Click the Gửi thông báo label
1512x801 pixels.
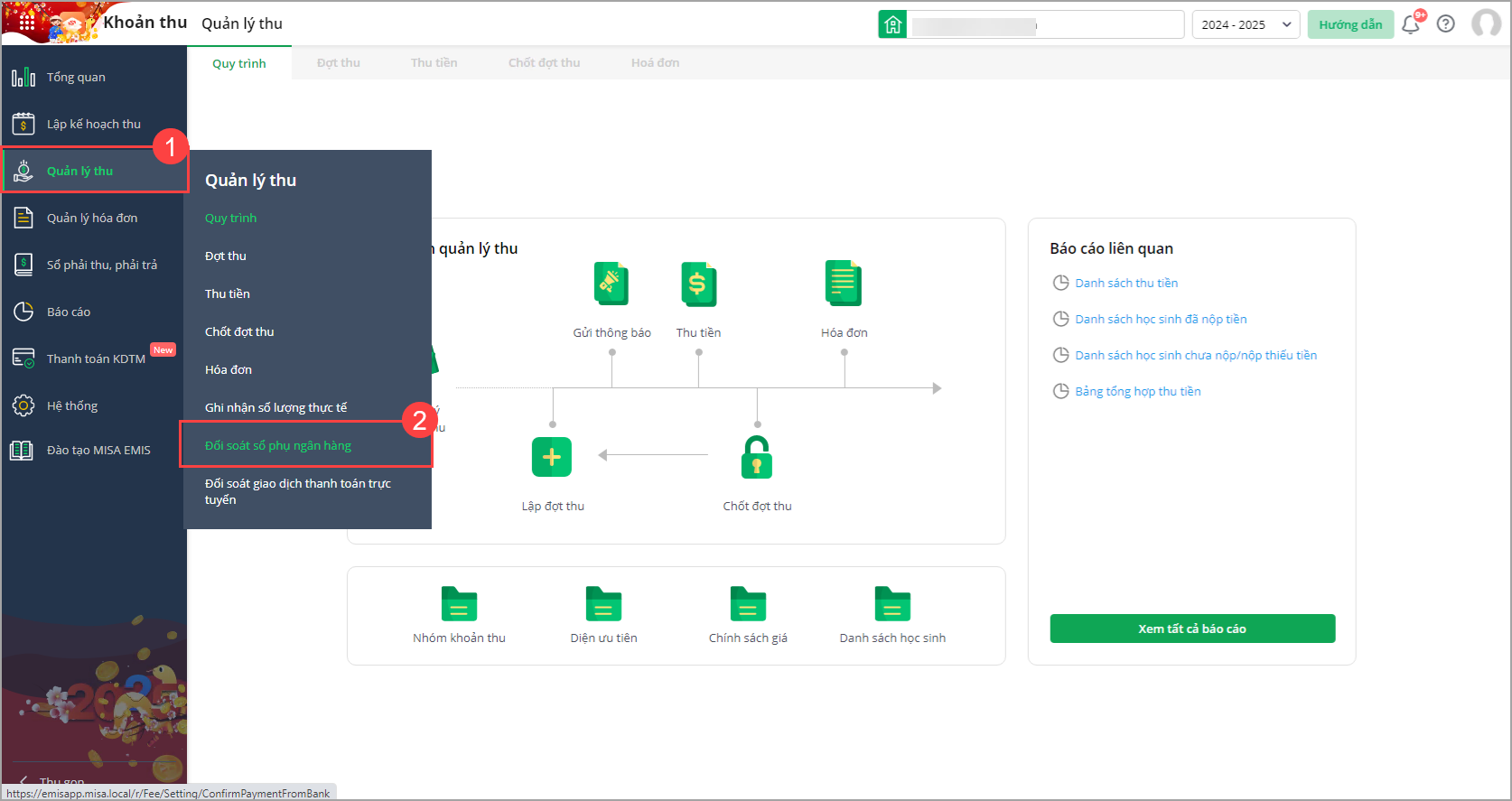click(x=611, y=332)
